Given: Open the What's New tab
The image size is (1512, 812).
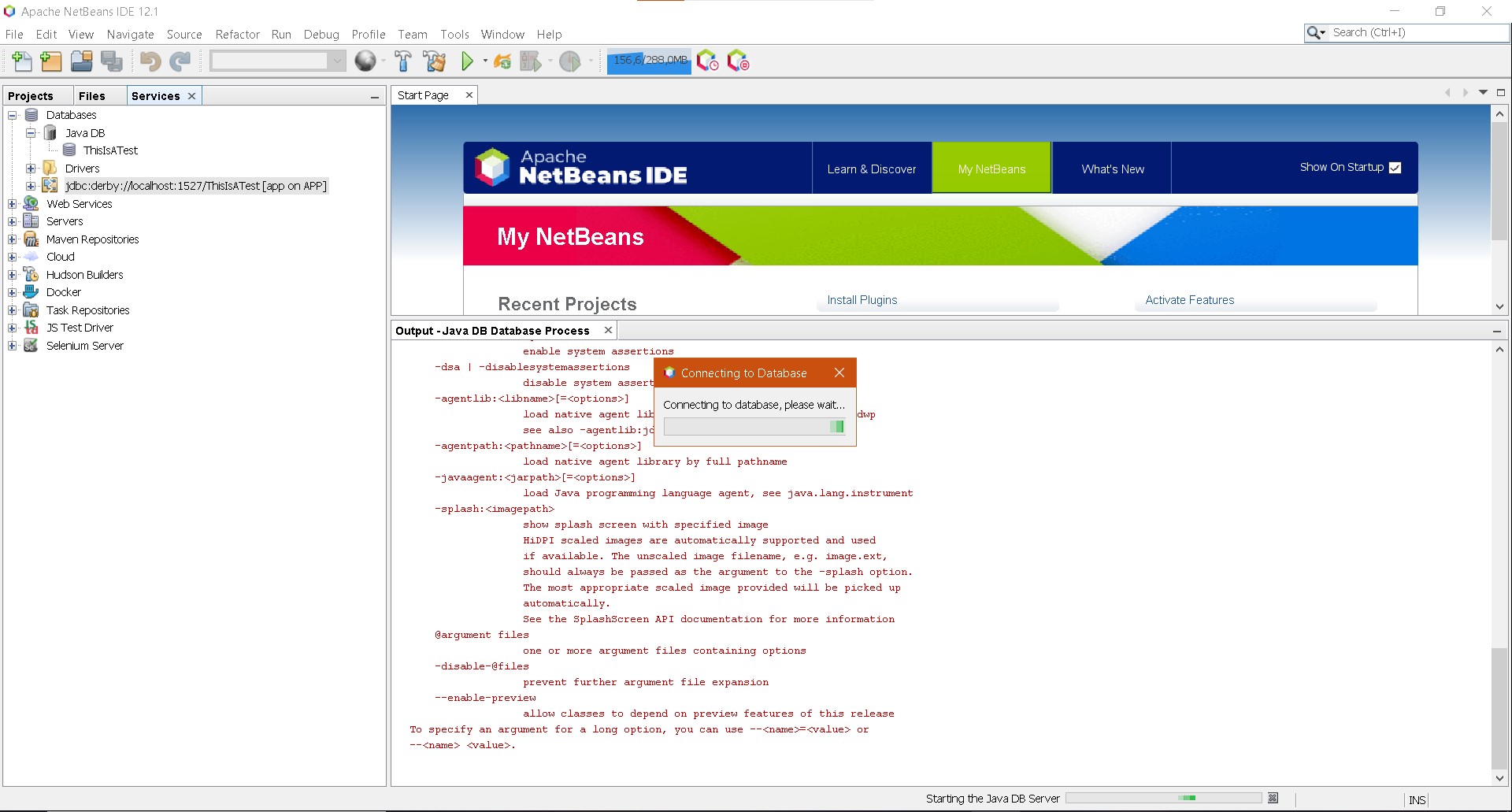Looking at the screenshot, I should (x=1112, y=169).
